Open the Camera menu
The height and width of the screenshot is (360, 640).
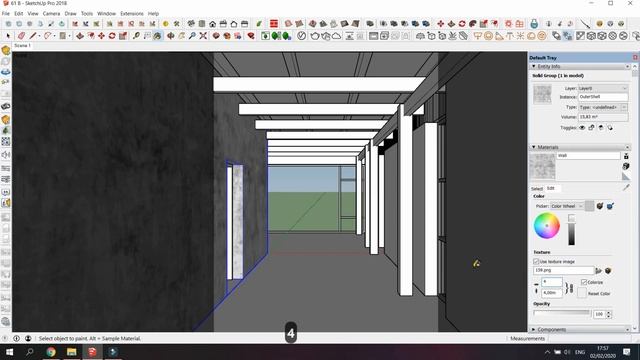tap(51, 13)
